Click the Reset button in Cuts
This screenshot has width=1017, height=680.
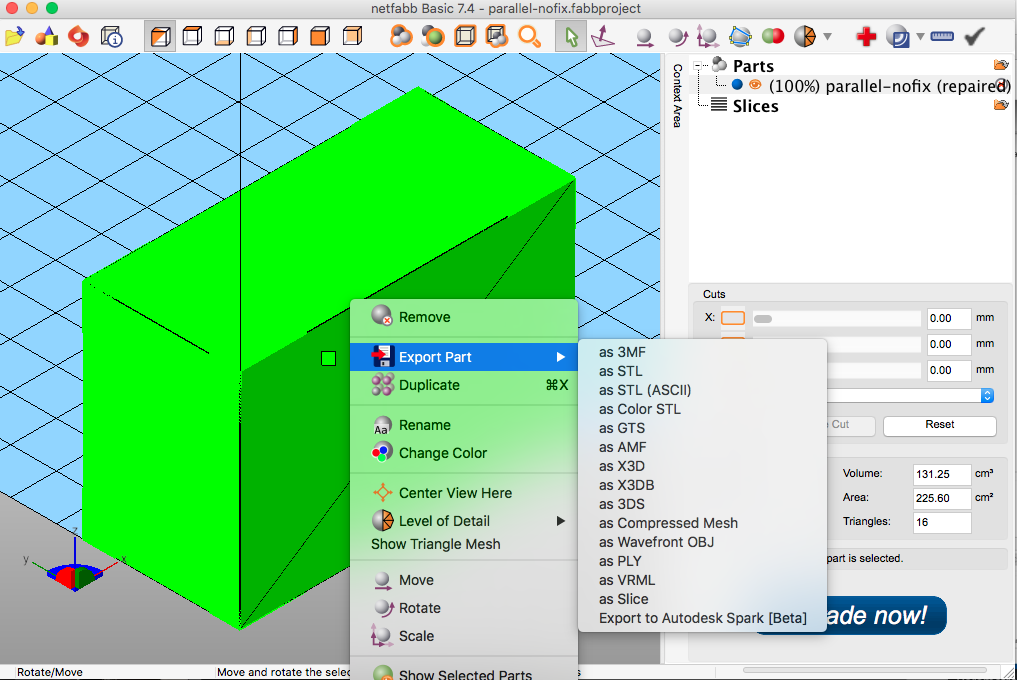pyautogui.click(x=939, y=425)
